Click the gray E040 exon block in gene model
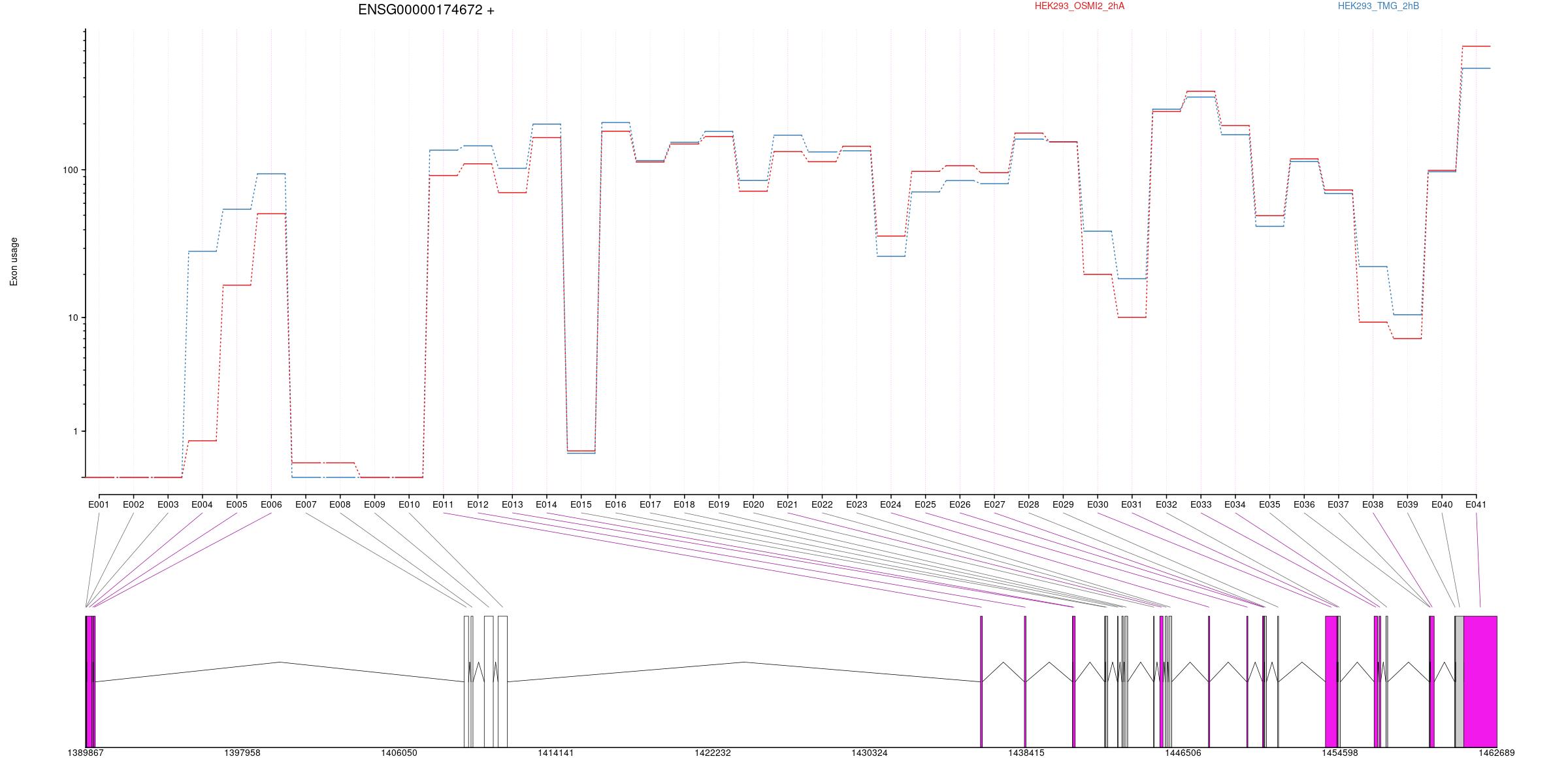1568x784 pixels. click(x=1459, y=681)
